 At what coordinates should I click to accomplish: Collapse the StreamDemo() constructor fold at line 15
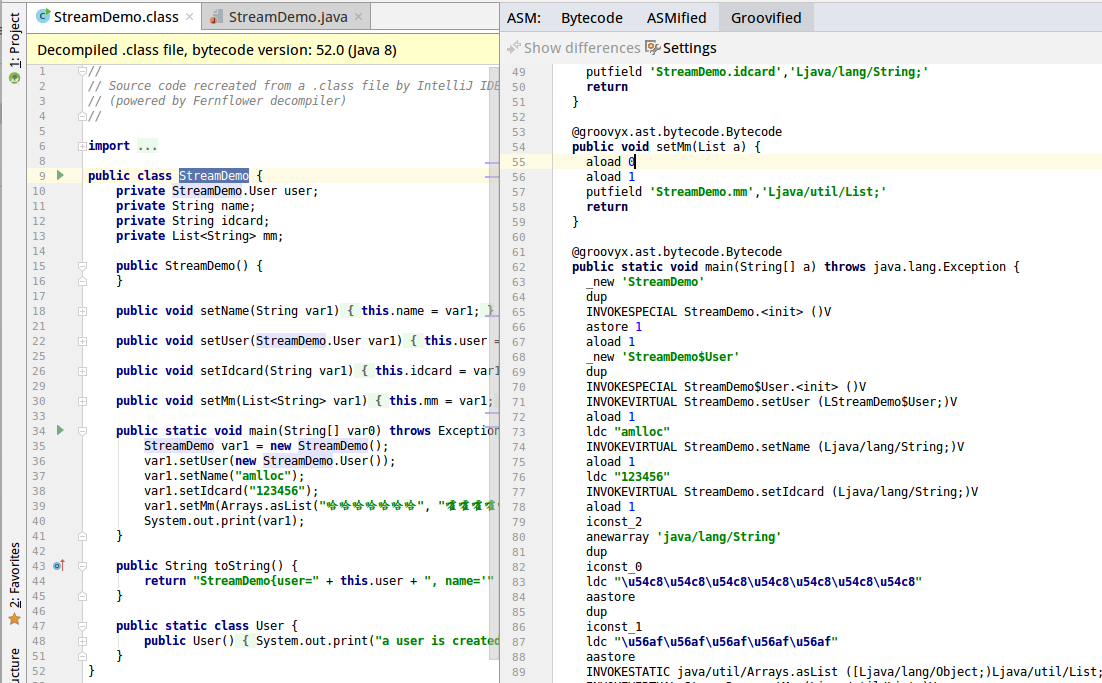click(x=82, y=266)
